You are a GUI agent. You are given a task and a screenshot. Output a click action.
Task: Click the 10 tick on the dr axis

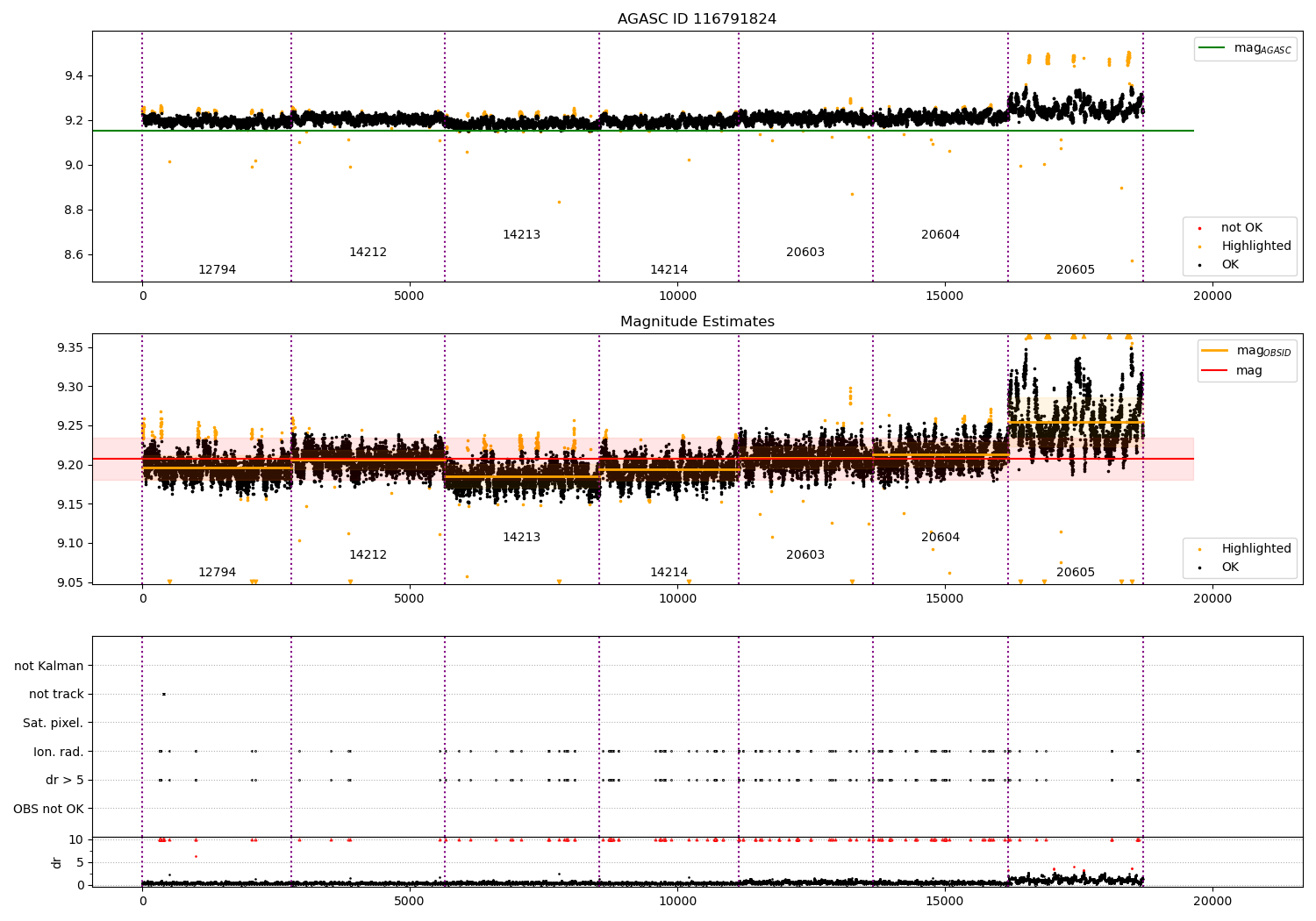pyautogui.click(x=76, y=840)
